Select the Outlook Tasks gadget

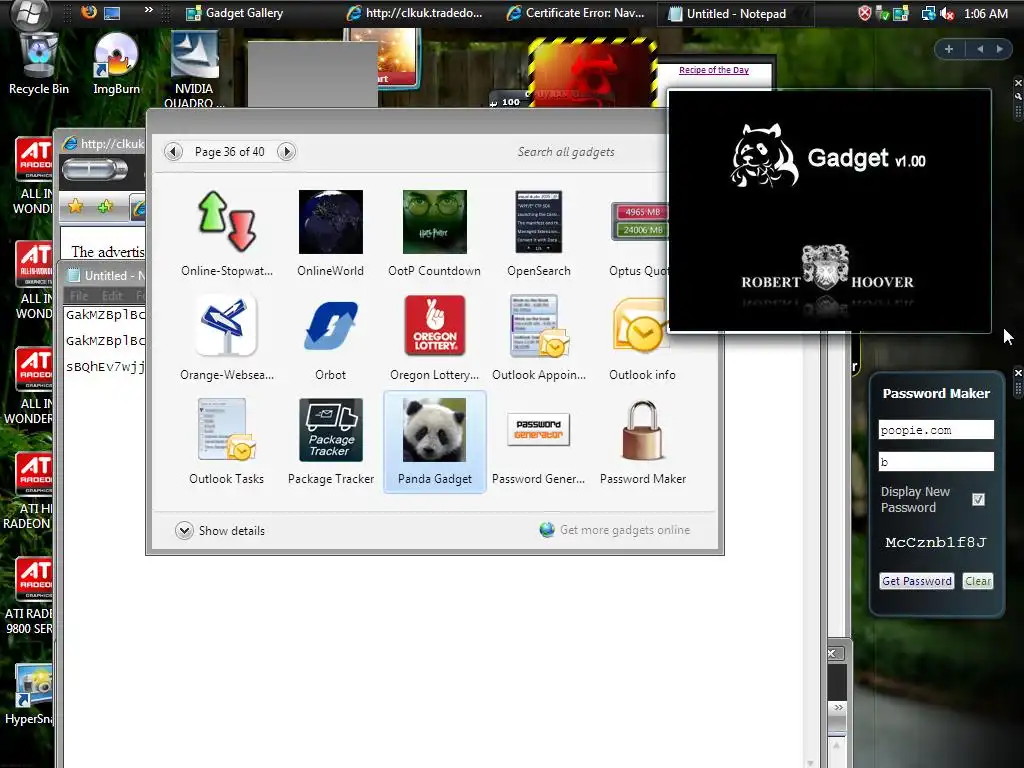227,430
